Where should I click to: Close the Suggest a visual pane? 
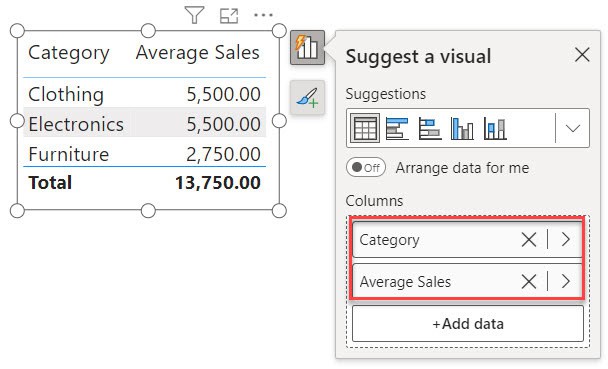(582, 55)
